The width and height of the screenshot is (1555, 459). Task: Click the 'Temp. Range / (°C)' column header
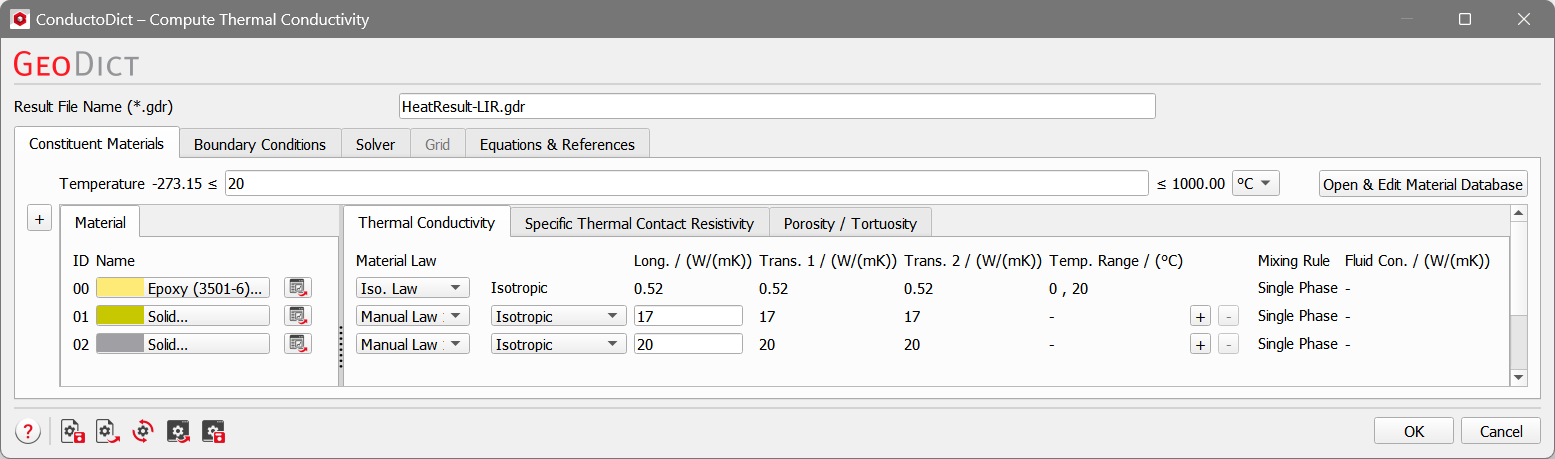point(1116,261)
